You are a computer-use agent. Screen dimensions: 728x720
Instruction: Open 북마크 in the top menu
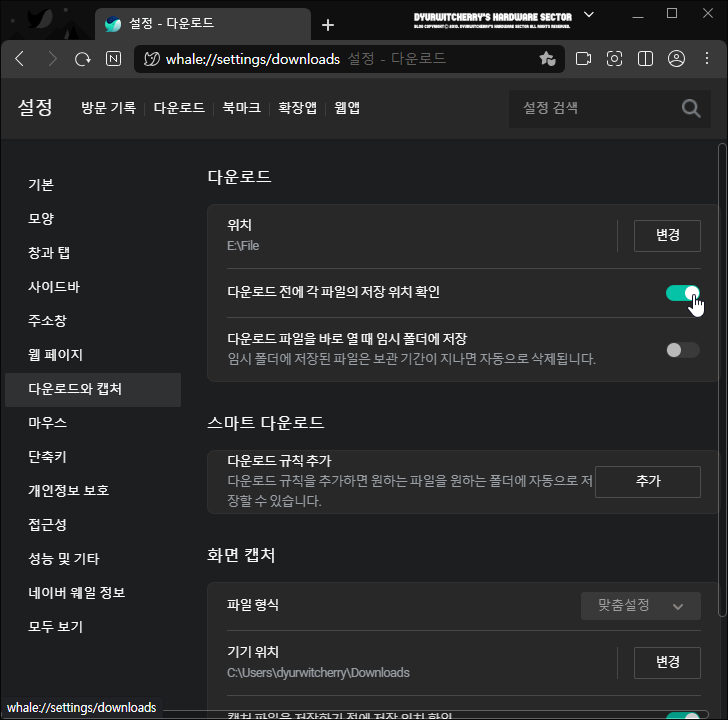pyautogui.click(x=241, y=108)
